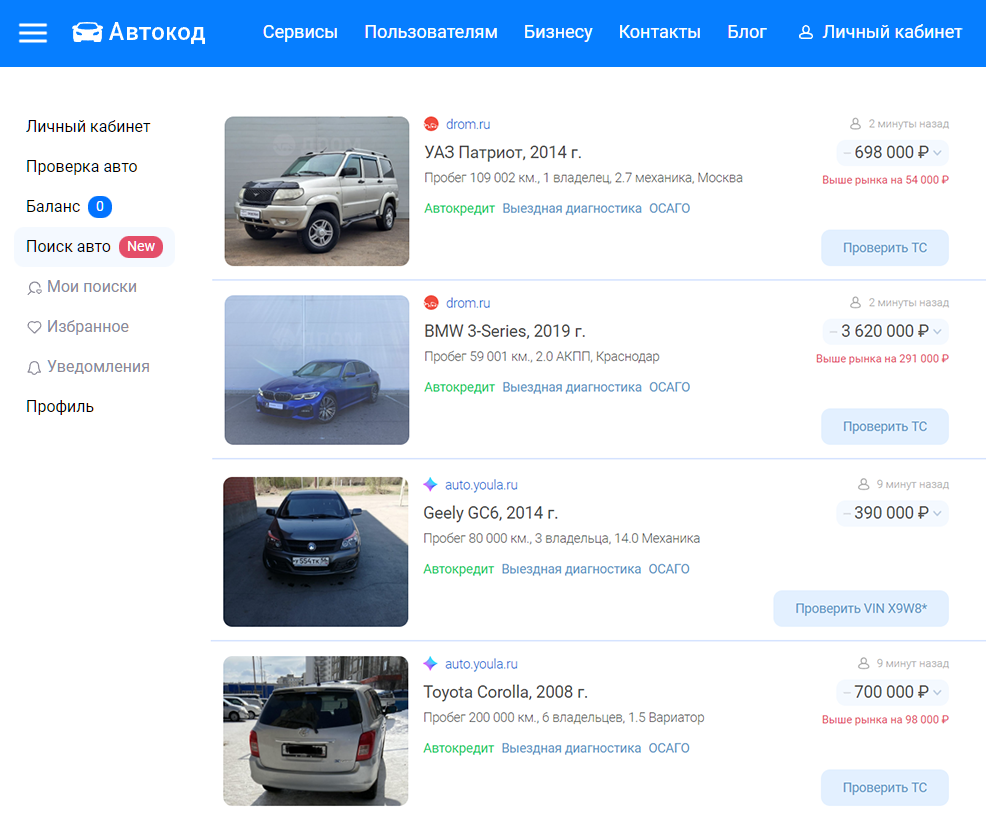Click the user icon in the header
The height and width of the screenshot is (834, 986).
coord(806,32)
